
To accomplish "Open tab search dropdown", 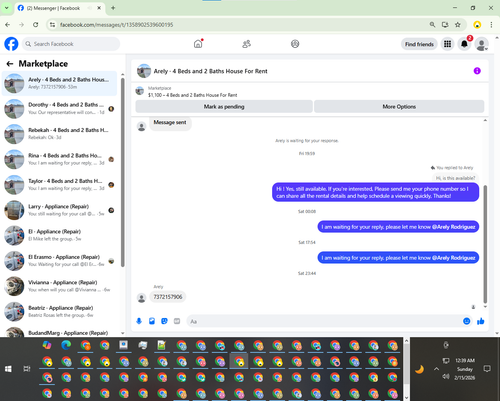I will point(6,8).
